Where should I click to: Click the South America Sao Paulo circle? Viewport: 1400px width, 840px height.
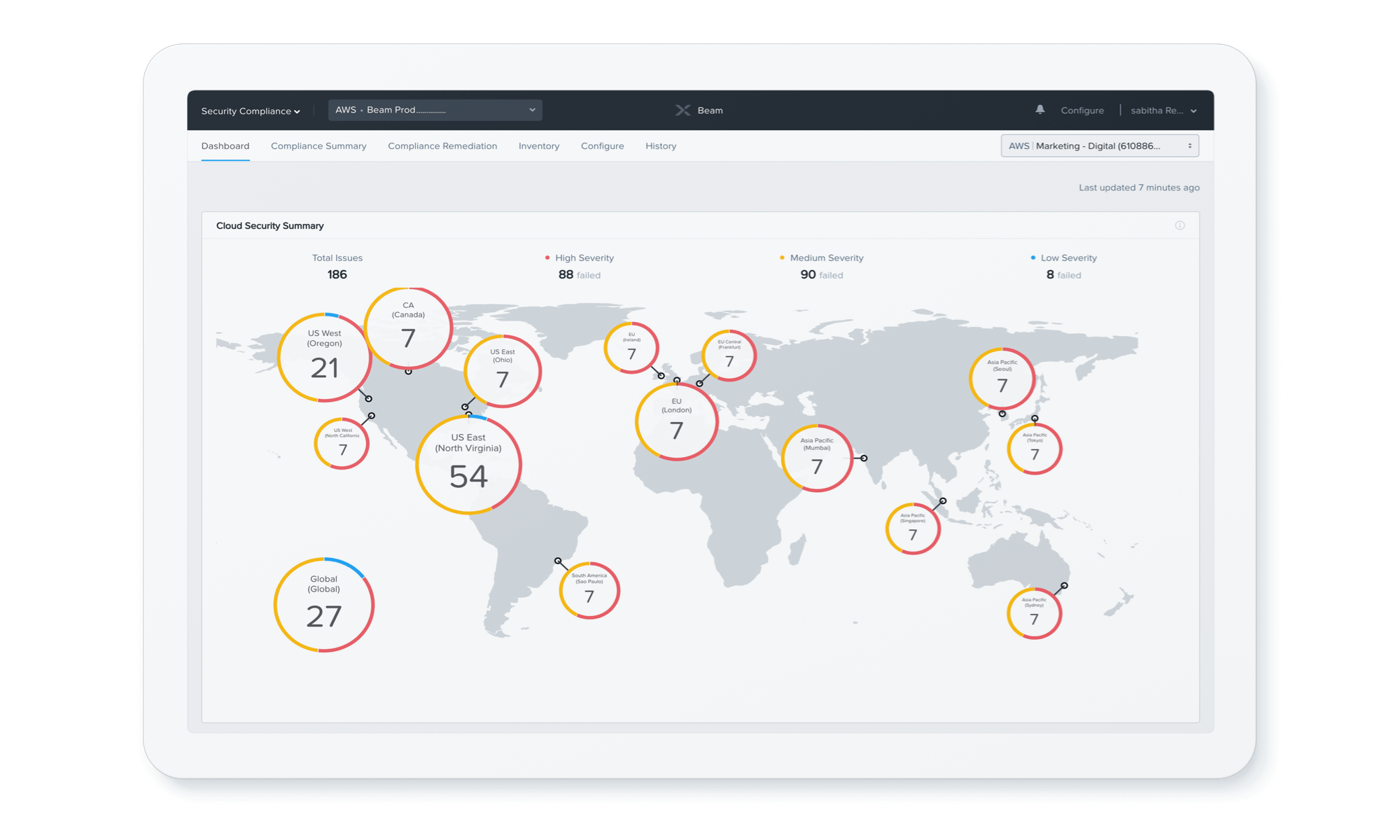[x=589, y=591]
